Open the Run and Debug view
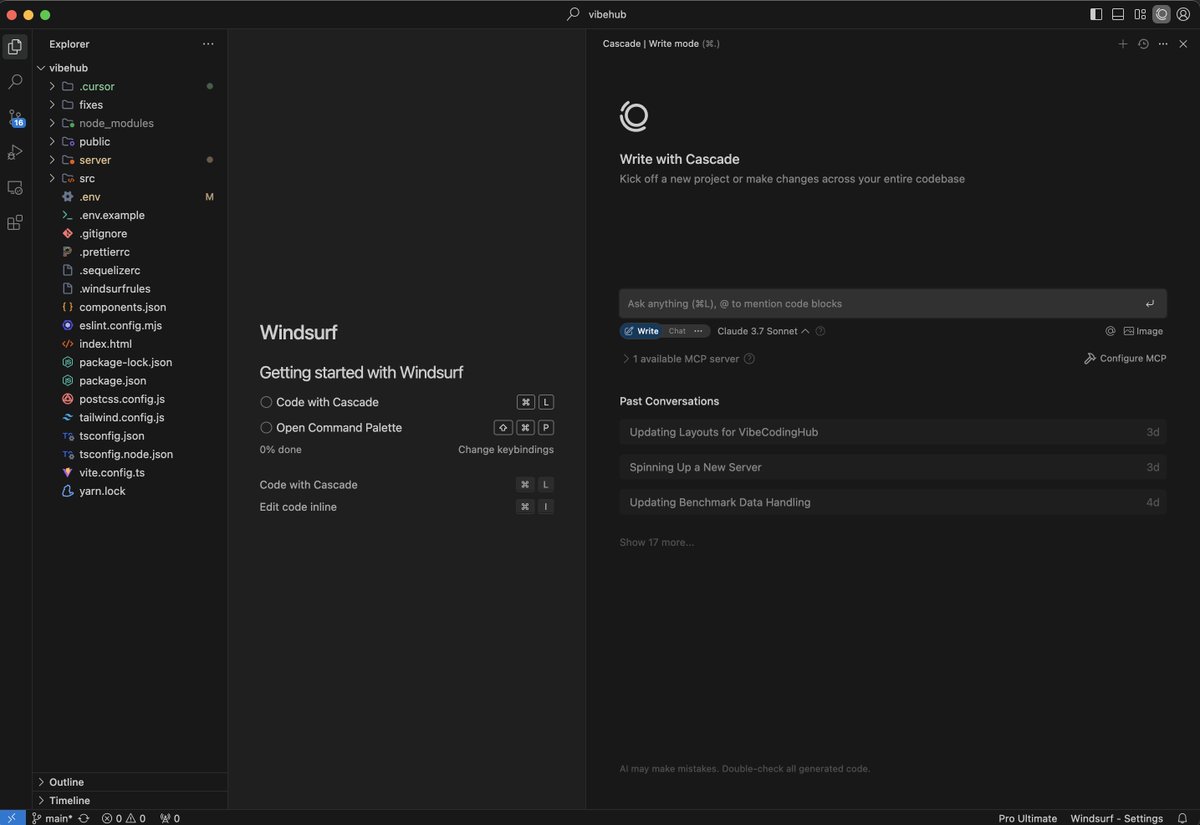The width and height of the screenshot is (1200, 825). (x=15, y=152)
